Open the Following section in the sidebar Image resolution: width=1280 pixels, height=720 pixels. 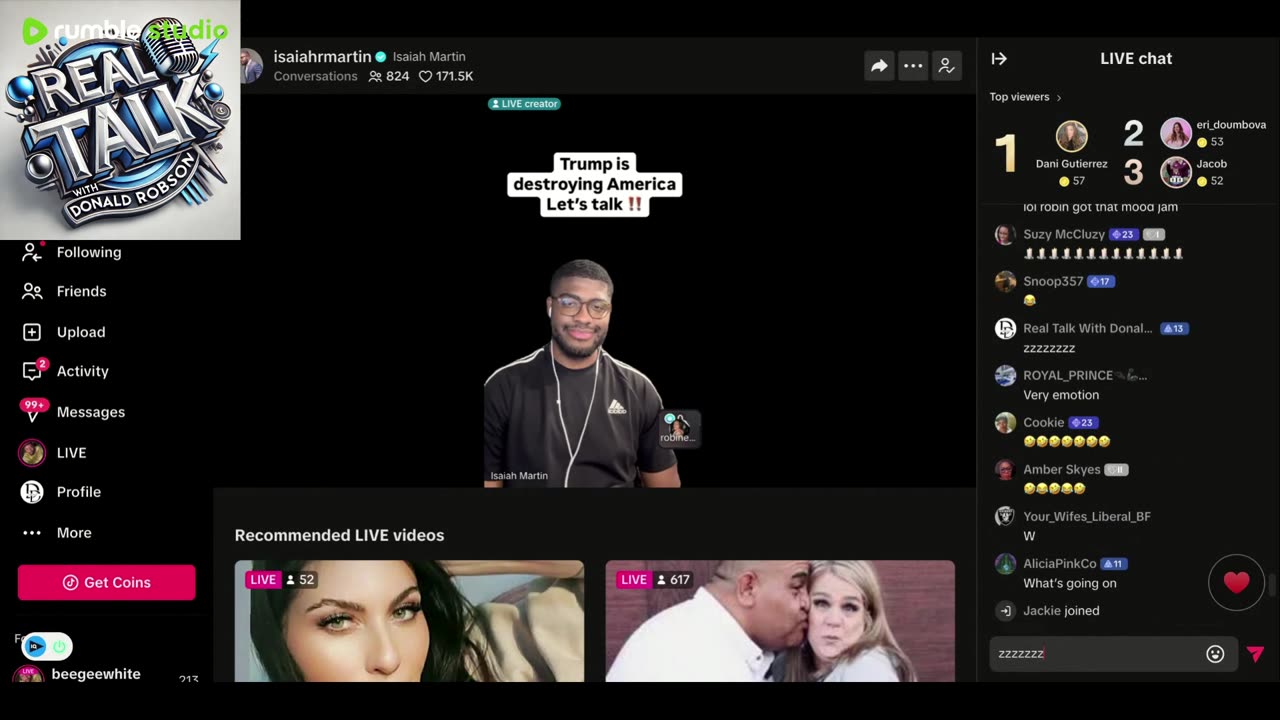pos(89,252)
